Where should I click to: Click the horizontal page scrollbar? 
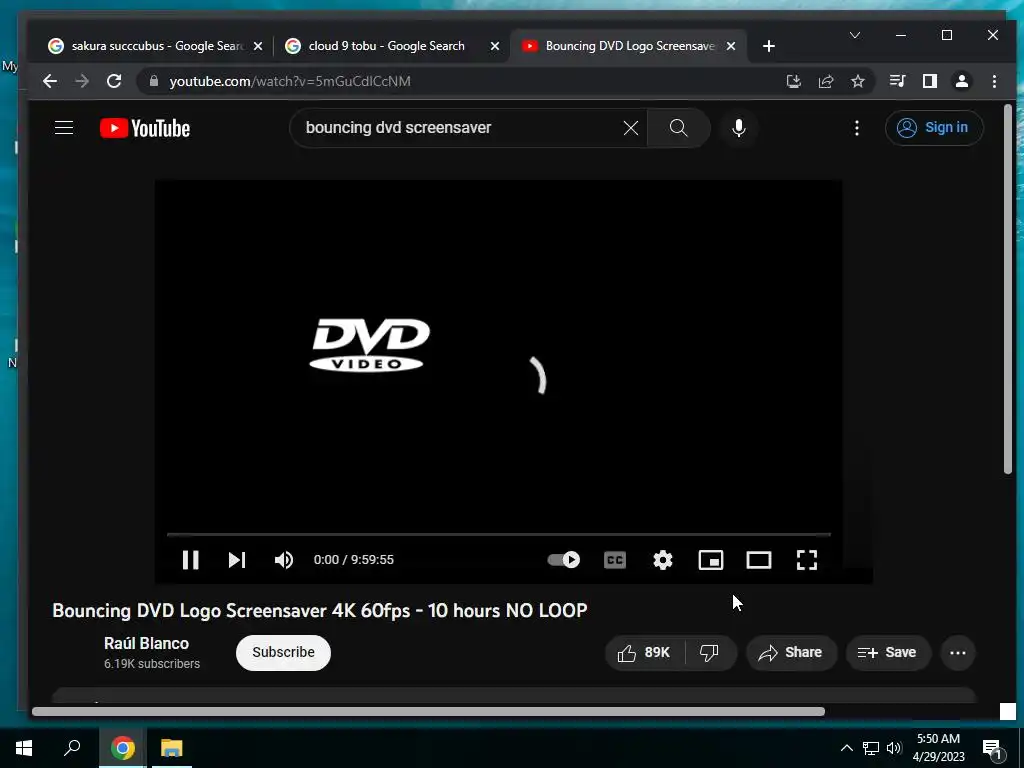pos(428,712)
